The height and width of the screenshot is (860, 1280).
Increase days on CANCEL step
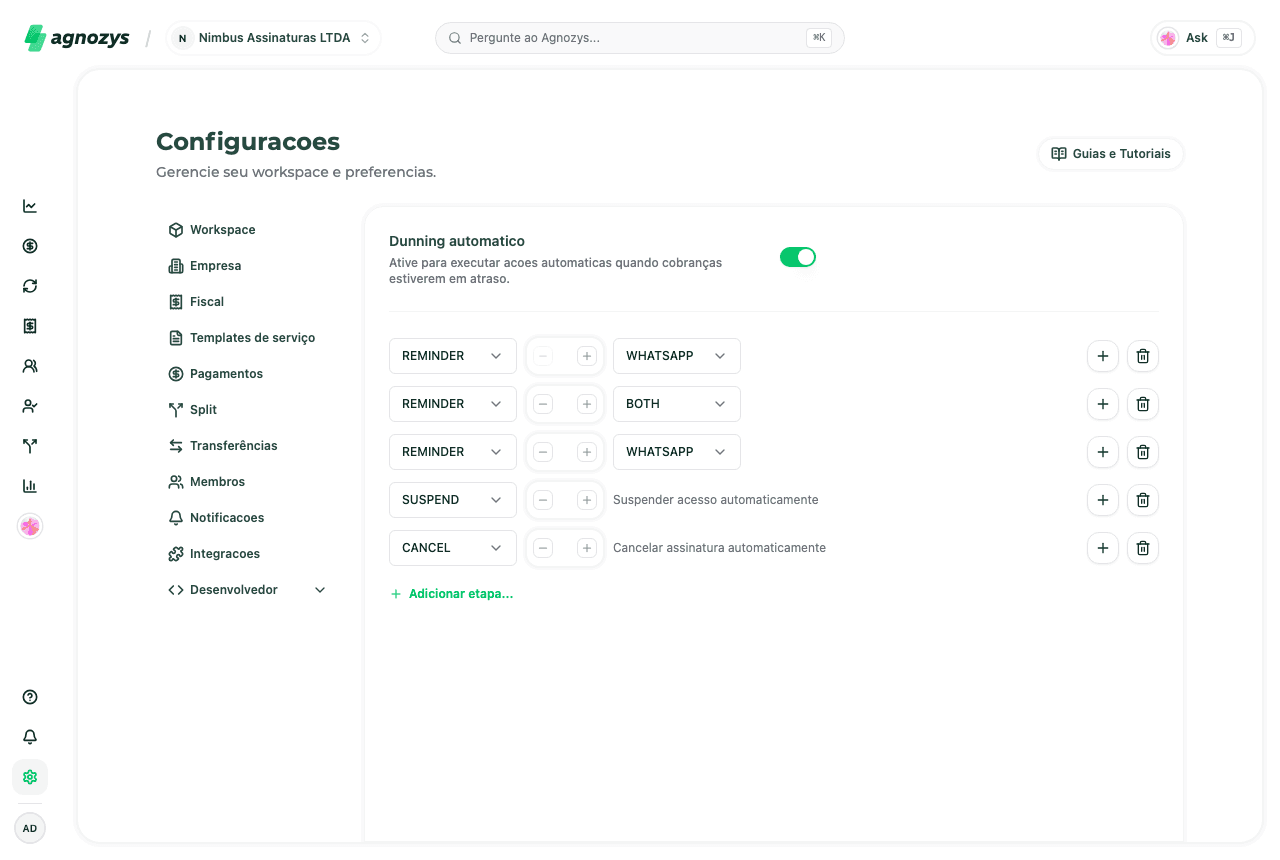point(587,548)
